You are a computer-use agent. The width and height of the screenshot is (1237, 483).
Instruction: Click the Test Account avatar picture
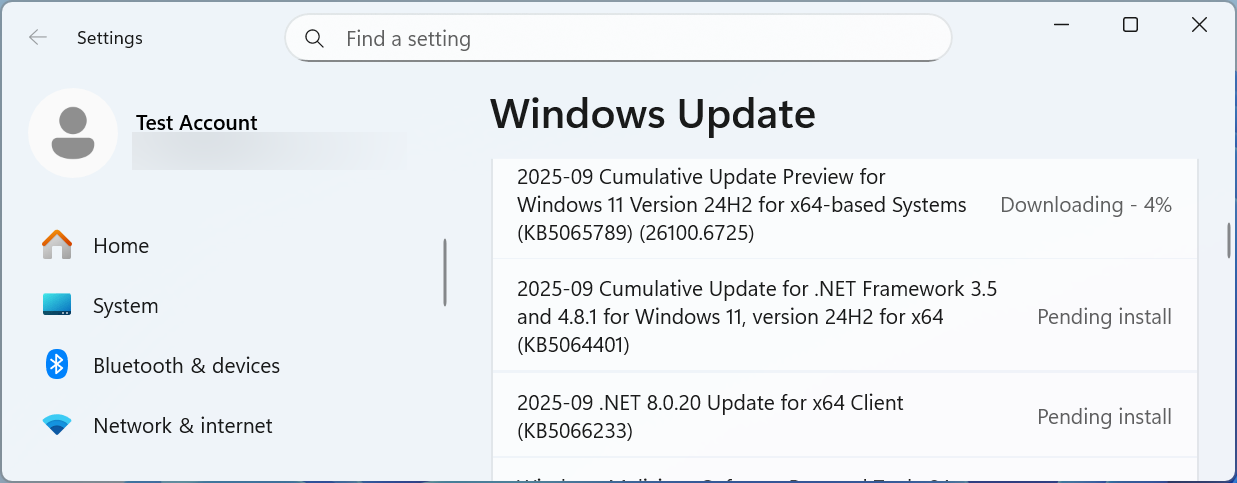point(73,133)
